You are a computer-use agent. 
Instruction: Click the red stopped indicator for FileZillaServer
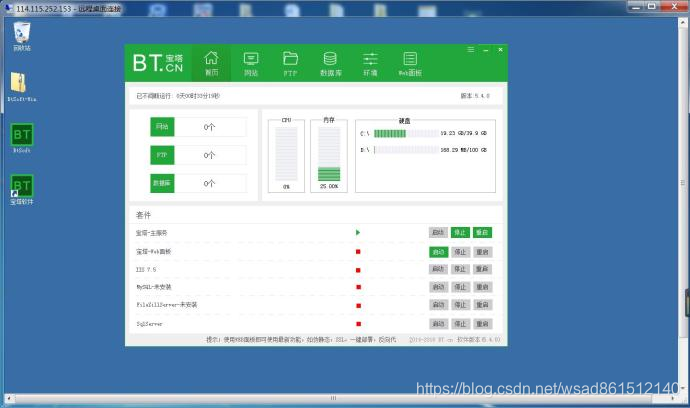click(358, 305)
